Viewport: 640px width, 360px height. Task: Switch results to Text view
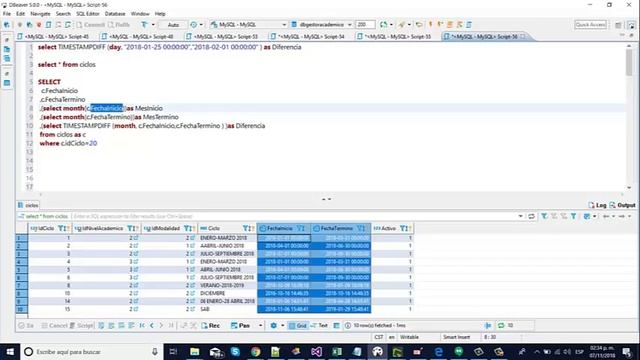(319, 326)
